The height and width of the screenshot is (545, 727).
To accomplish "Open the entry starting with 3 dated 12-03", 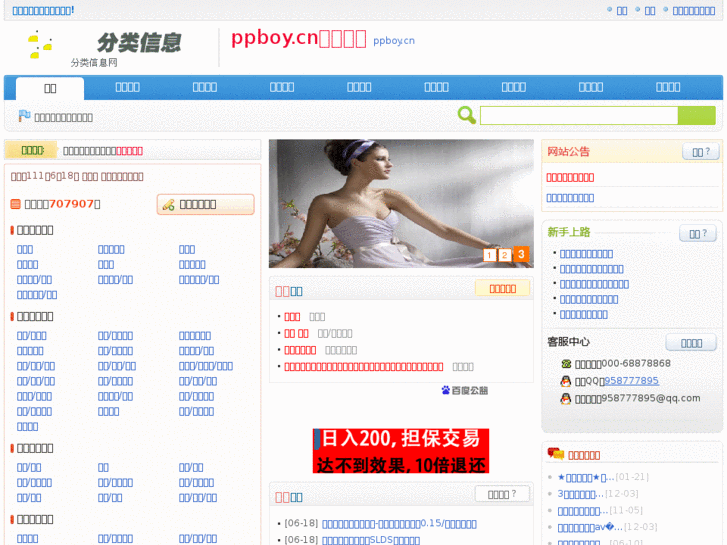I will tap(580, 494).
